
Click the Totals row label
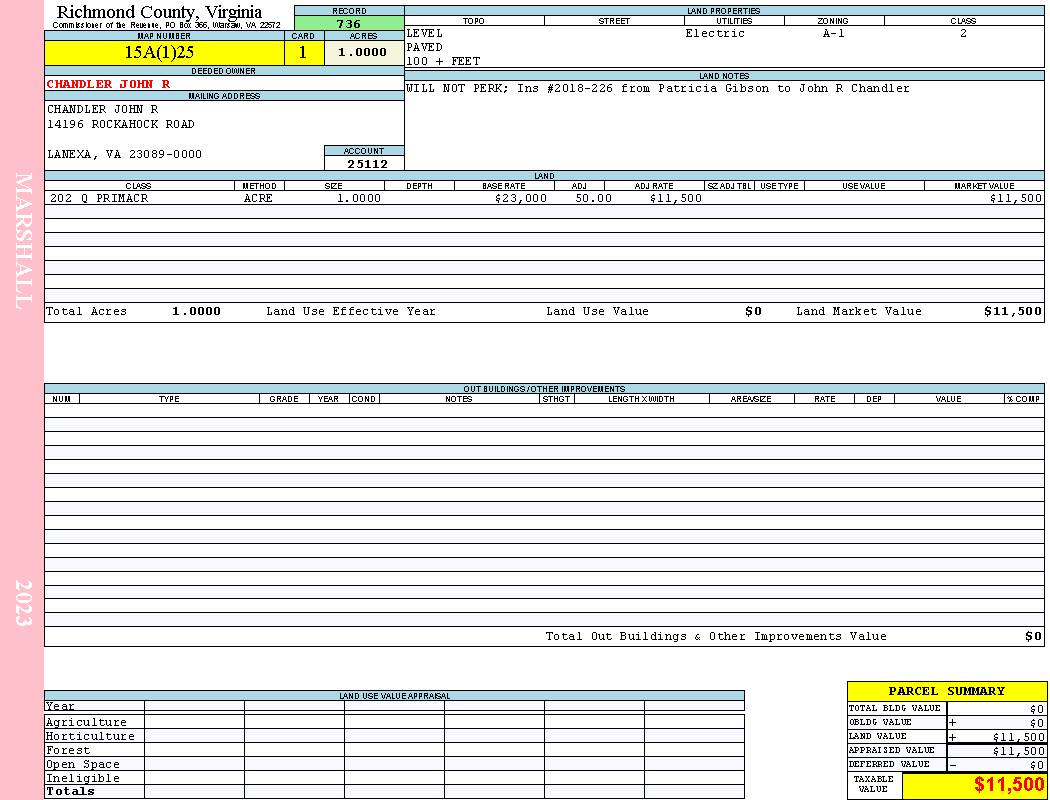pos(70,791)
